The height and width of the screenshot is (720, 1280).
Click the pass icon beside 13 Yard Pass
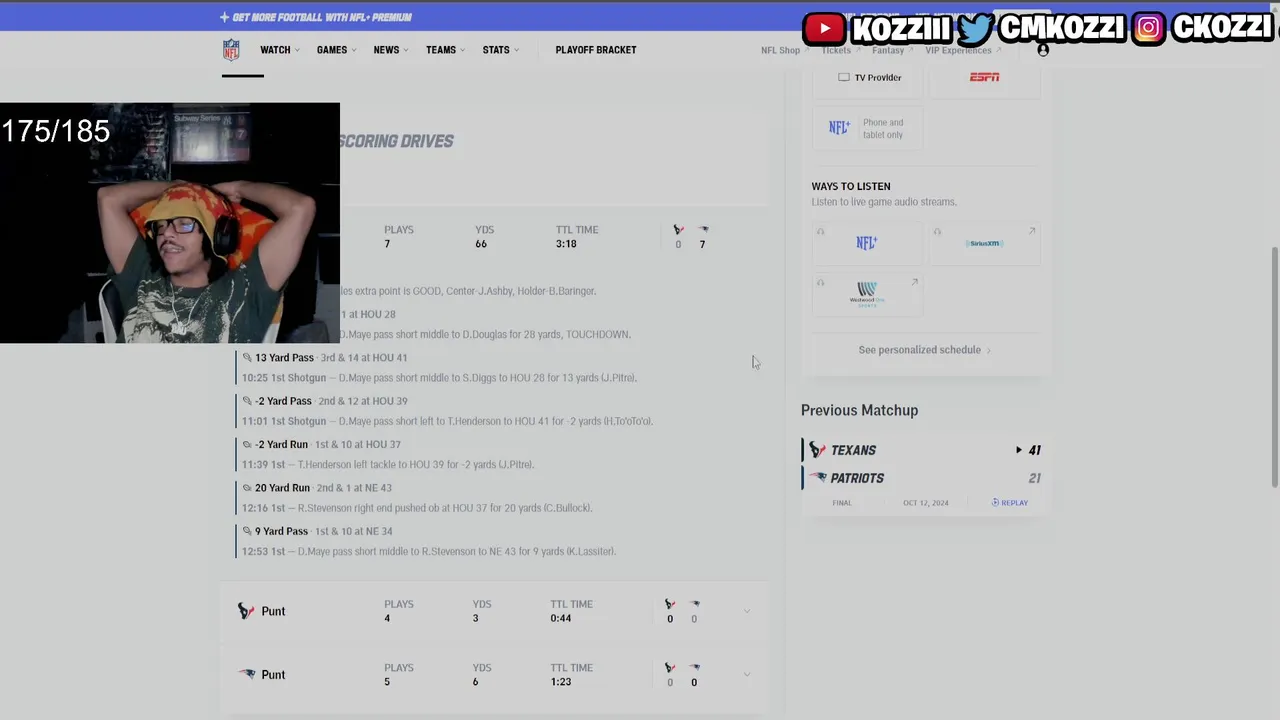coord(247,357)
